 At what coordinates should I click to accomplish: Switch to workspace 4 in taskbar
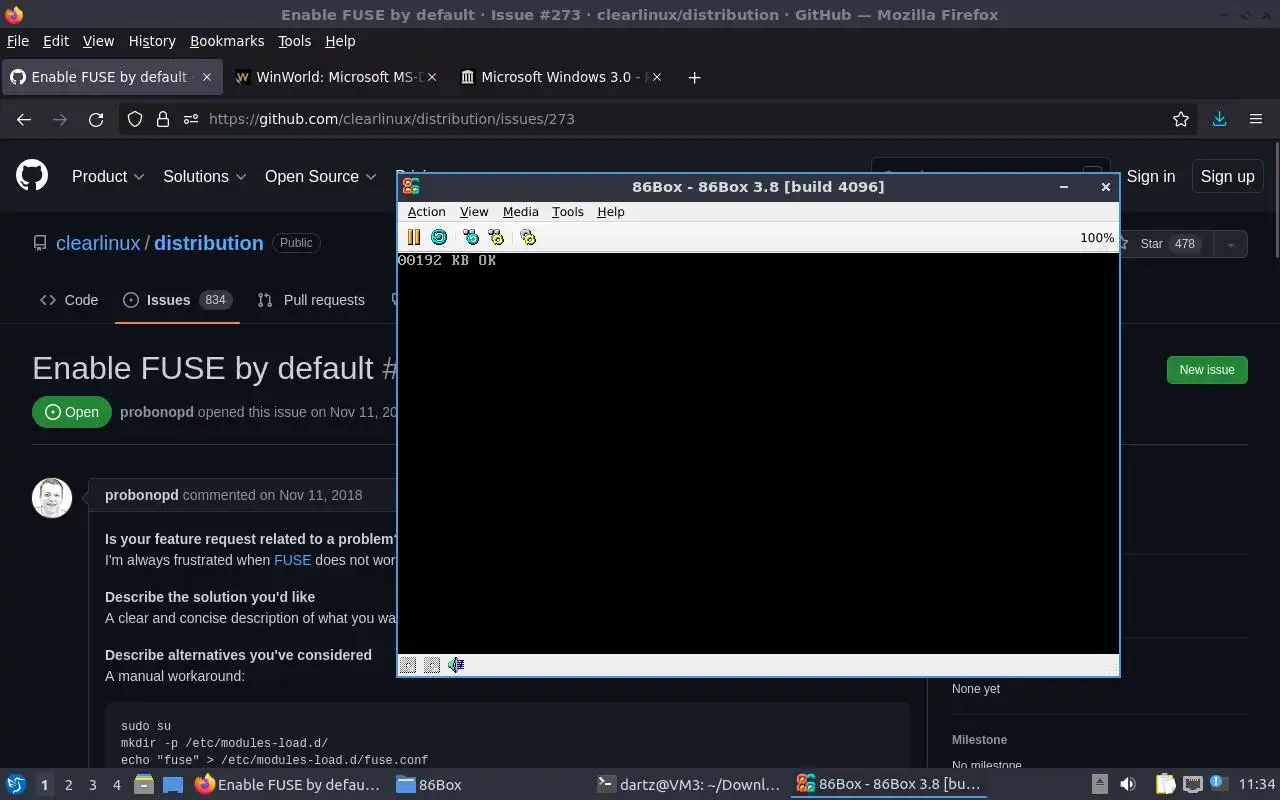116,785
